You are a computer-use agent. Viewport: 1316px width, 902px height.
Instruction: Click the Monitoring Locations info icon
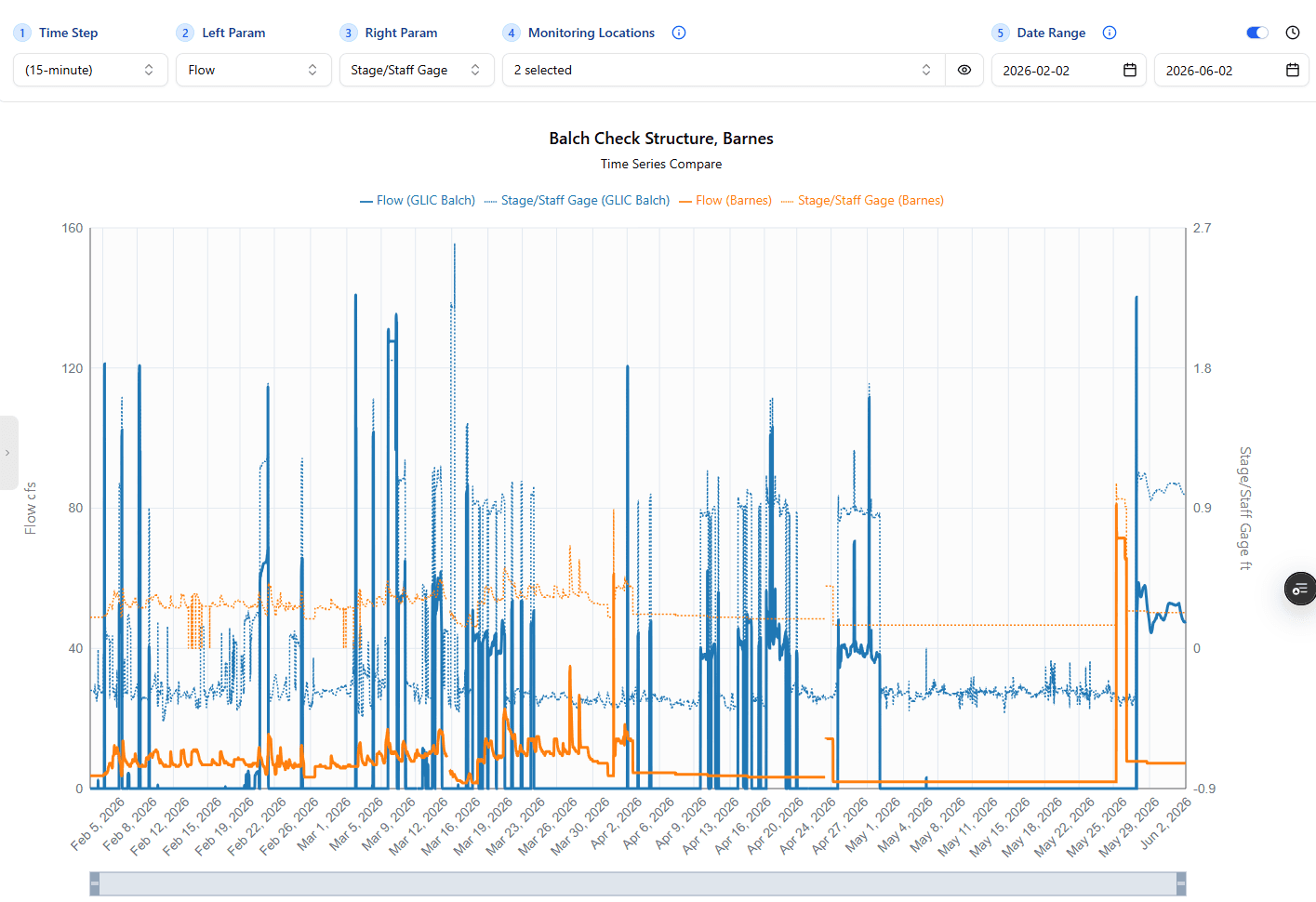(x=679, y=33)
